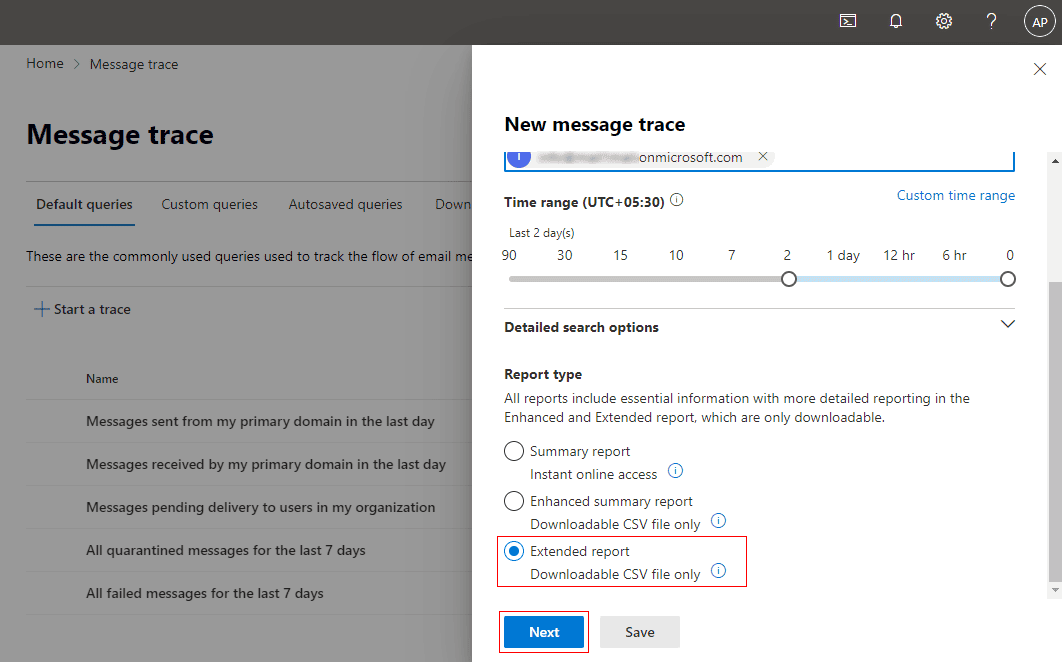This screenshot has width=1062, height=662.
Task: Open the notifications bell
Action: coord(896,21)
